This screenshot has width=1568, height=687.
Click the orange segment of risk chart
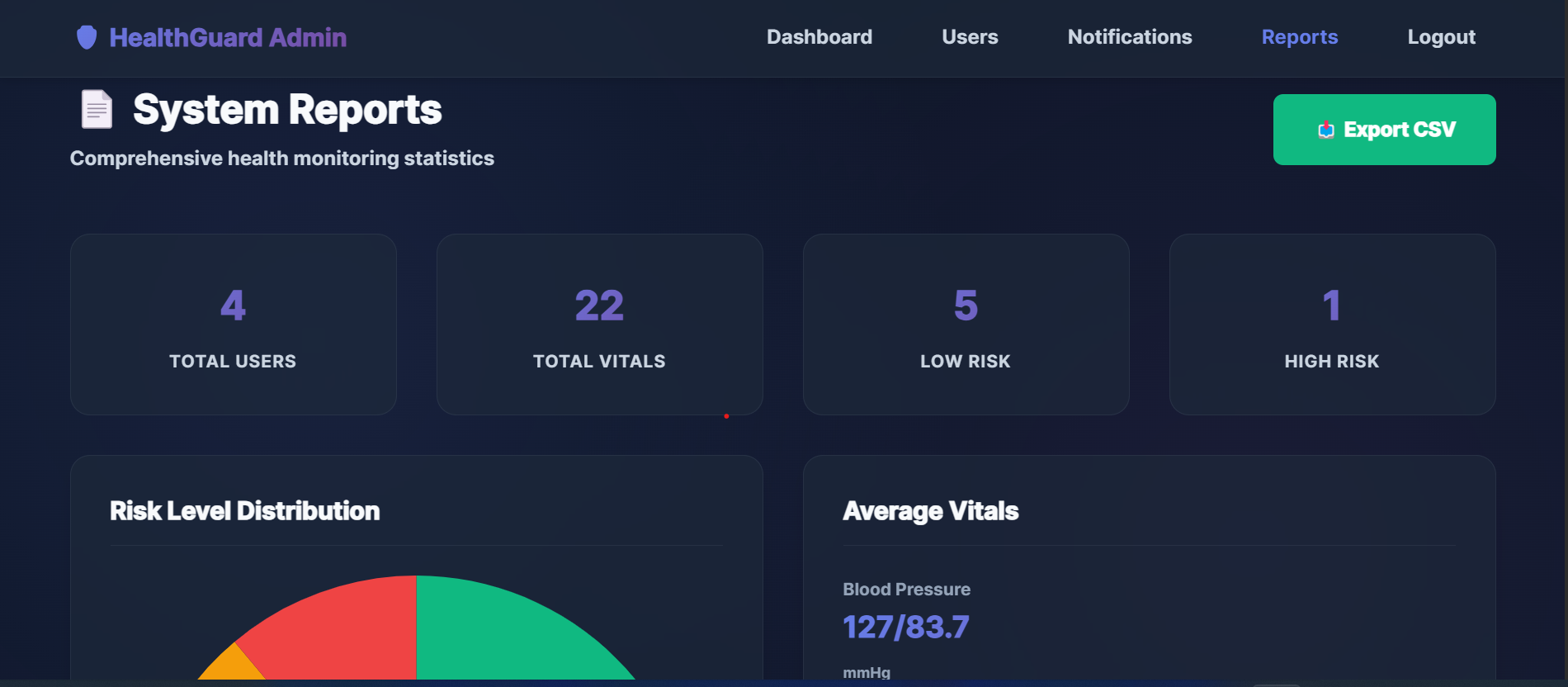click(x=234, y=666)
